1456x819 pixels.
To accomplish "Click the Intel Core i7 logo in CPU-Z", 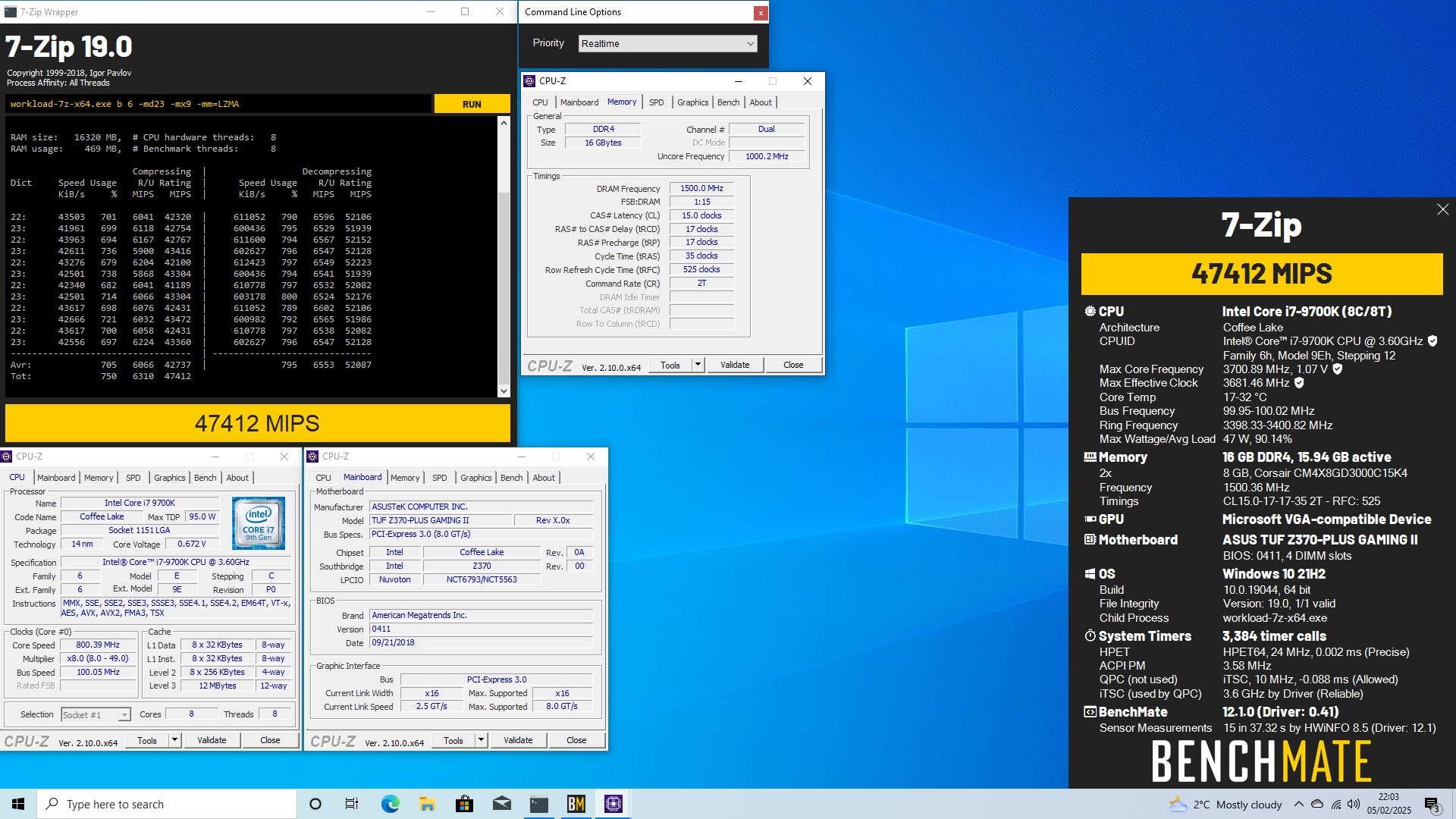I will 259,523.
